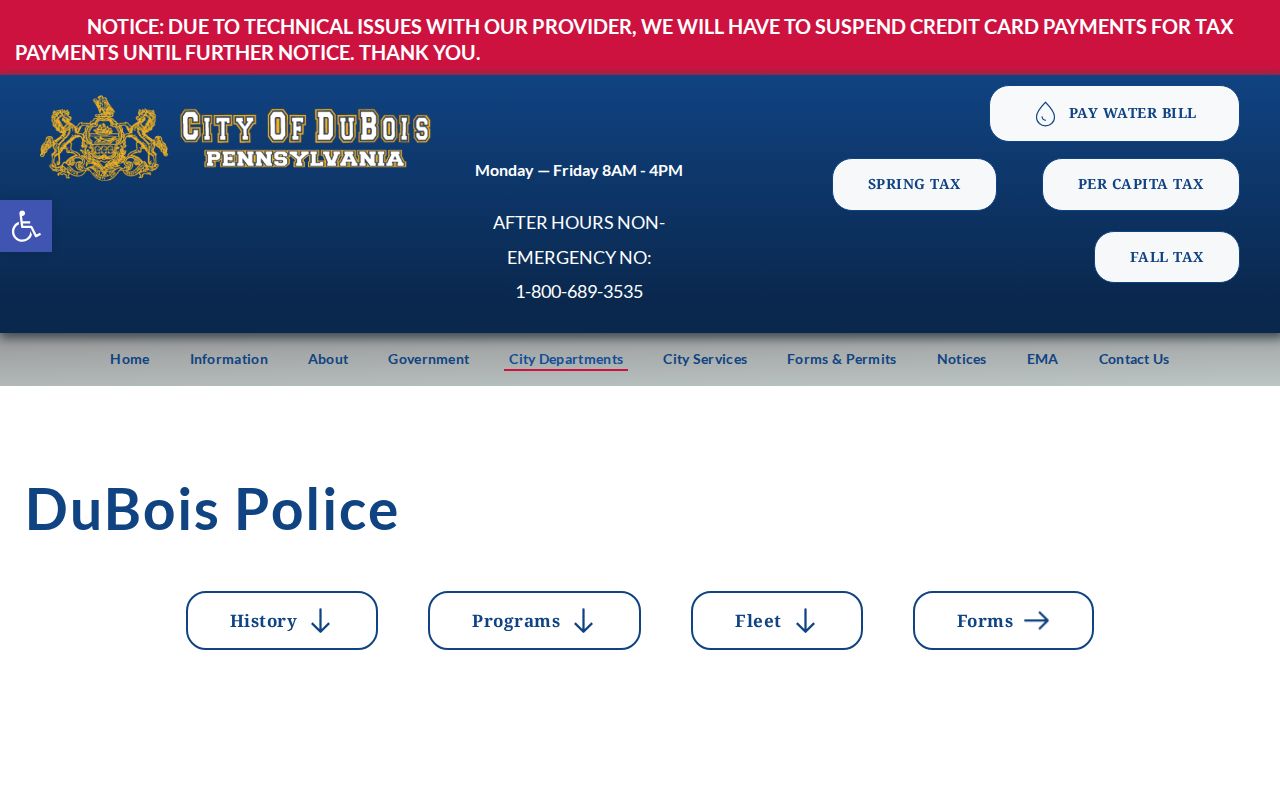Click the Monday — Friday 8AM - 4PM text

point(579,170)
